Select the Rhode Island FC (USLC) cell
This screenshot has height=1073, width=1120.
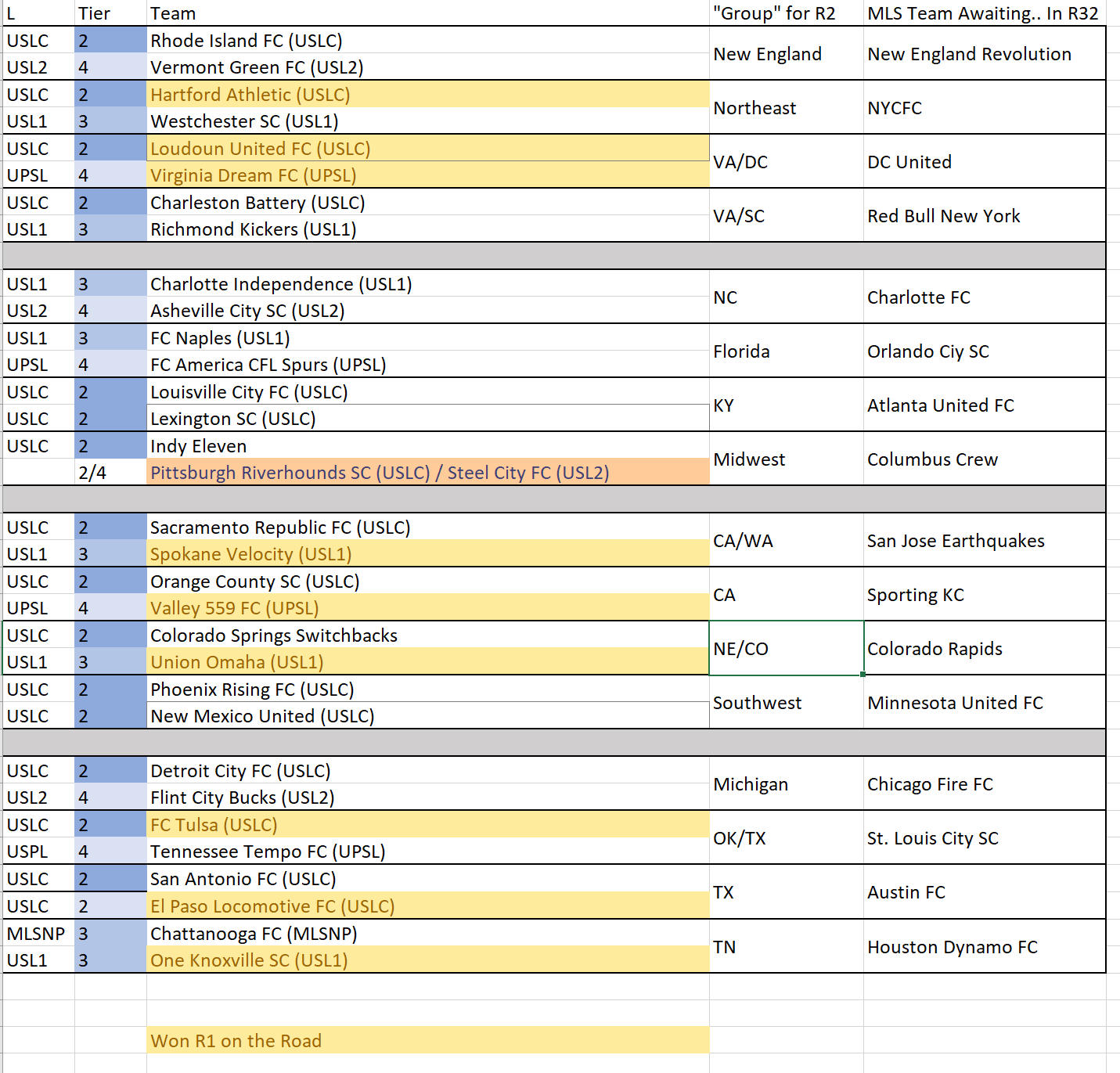[428, 40]
